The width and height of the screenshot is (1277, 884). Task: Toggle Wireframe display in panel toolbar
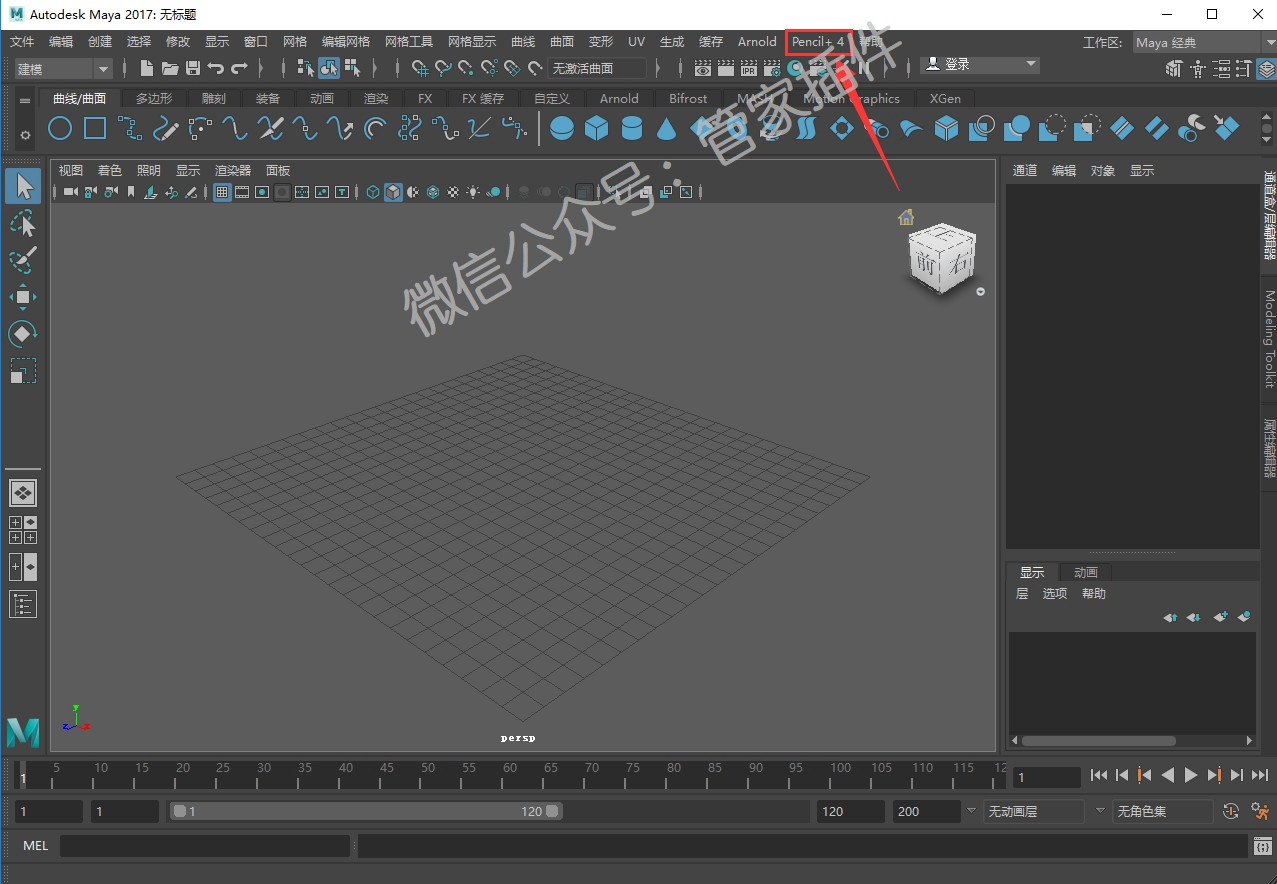tap(373, 192)
